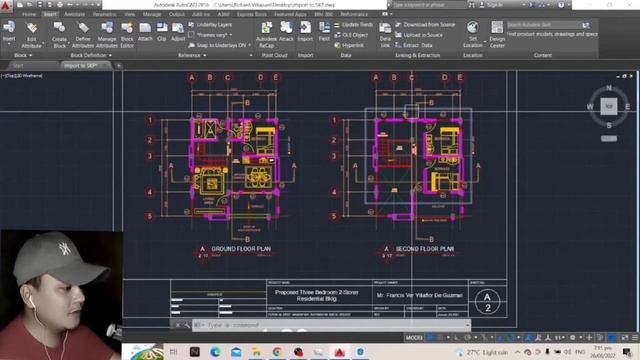Open the Design Center palette
Image resolution: width=640 pixels, height=360 pixels.
(x=497, y=35)
